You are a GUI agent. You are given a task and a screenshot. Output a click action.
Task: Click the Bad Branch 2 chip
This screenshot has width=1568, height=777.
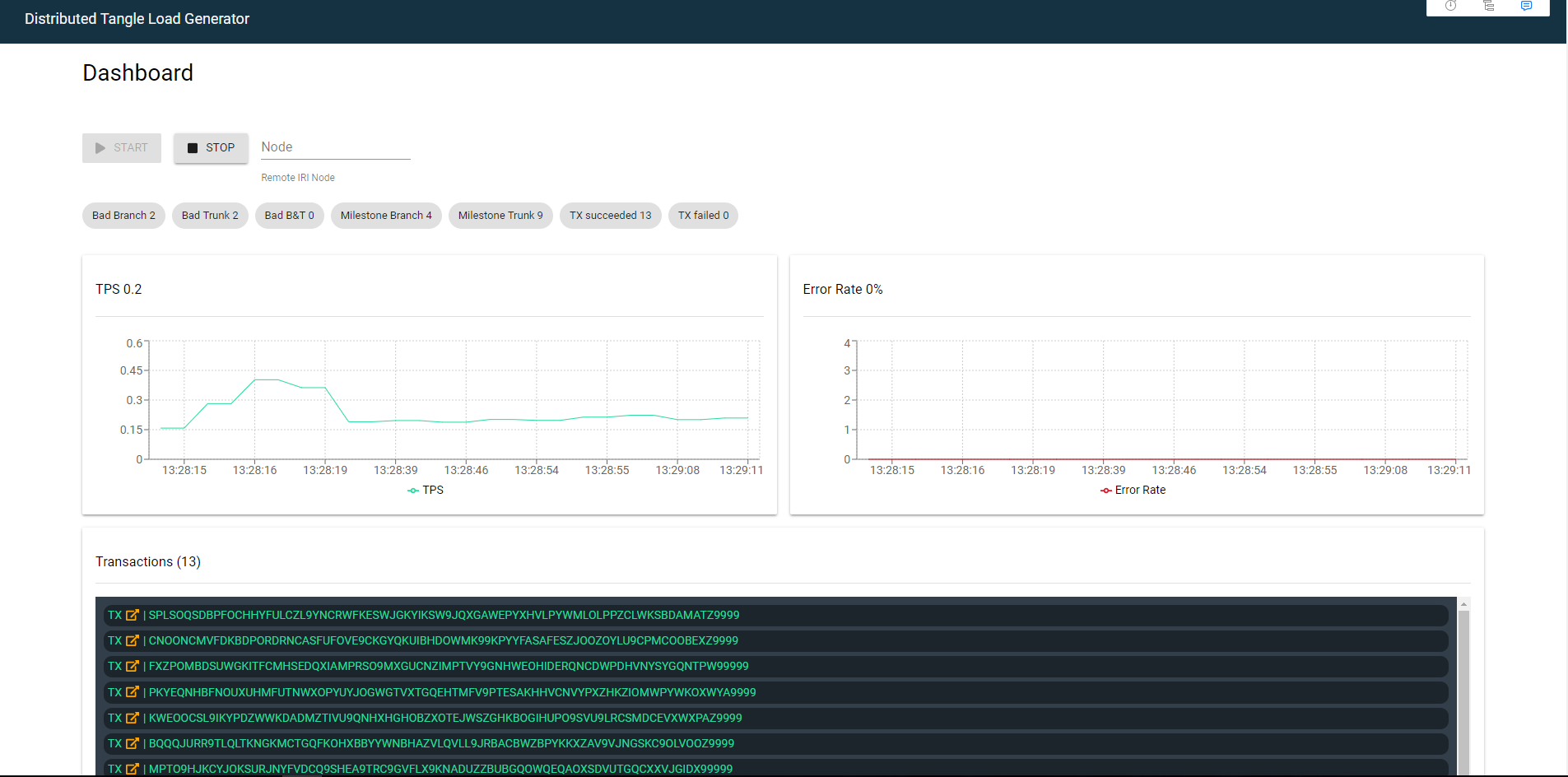coord(123,216)
